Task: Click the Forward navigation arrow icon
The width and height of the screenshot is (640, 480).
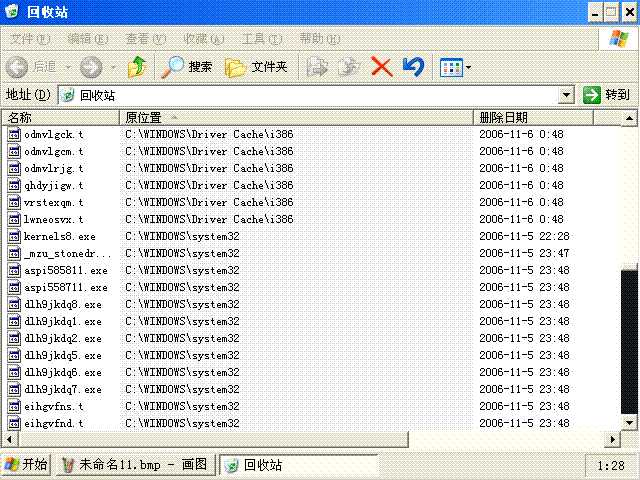Action: [91, 67]
